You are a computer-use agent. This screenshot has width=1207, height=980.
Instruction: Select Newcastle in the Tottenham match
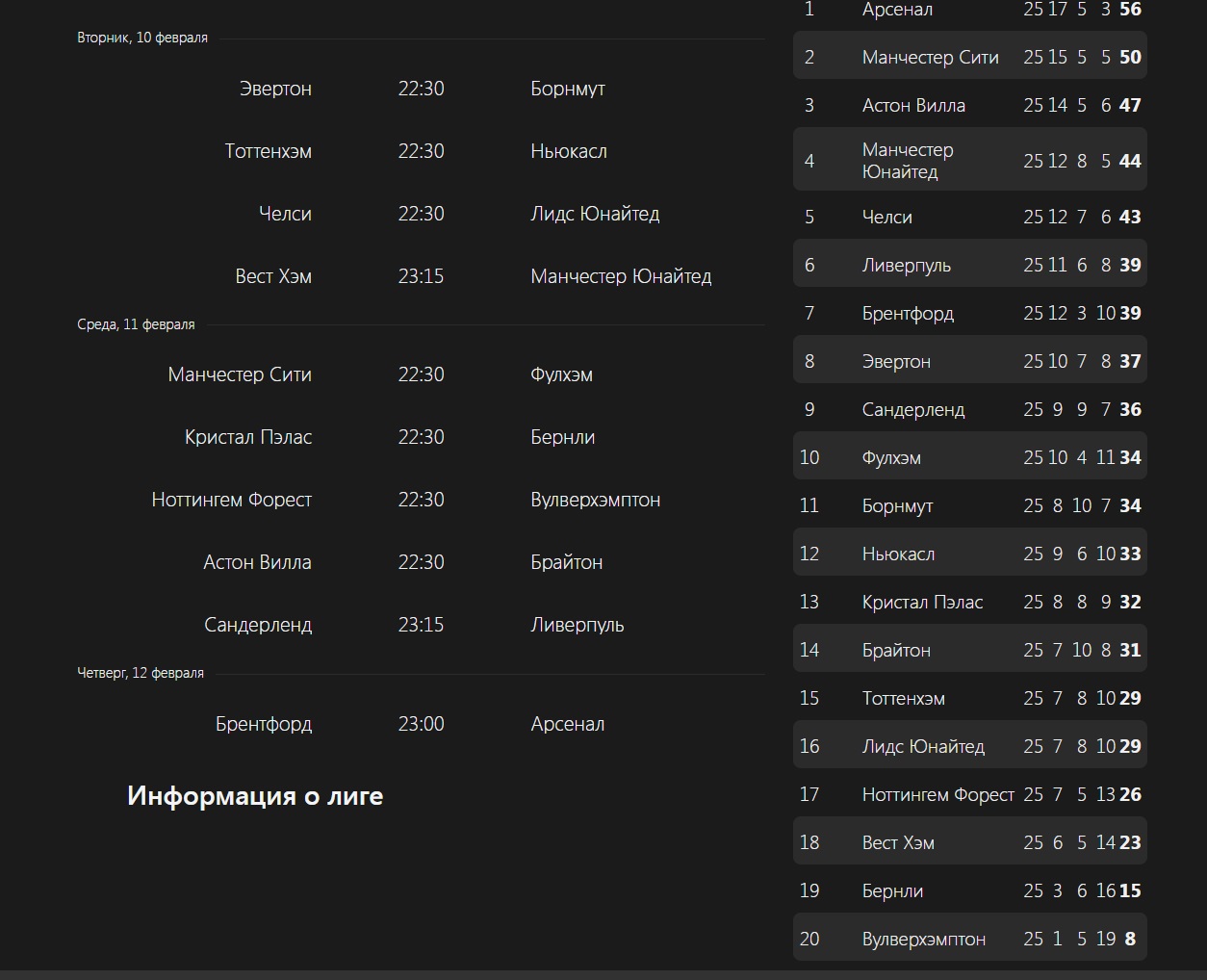coord(569,151)
